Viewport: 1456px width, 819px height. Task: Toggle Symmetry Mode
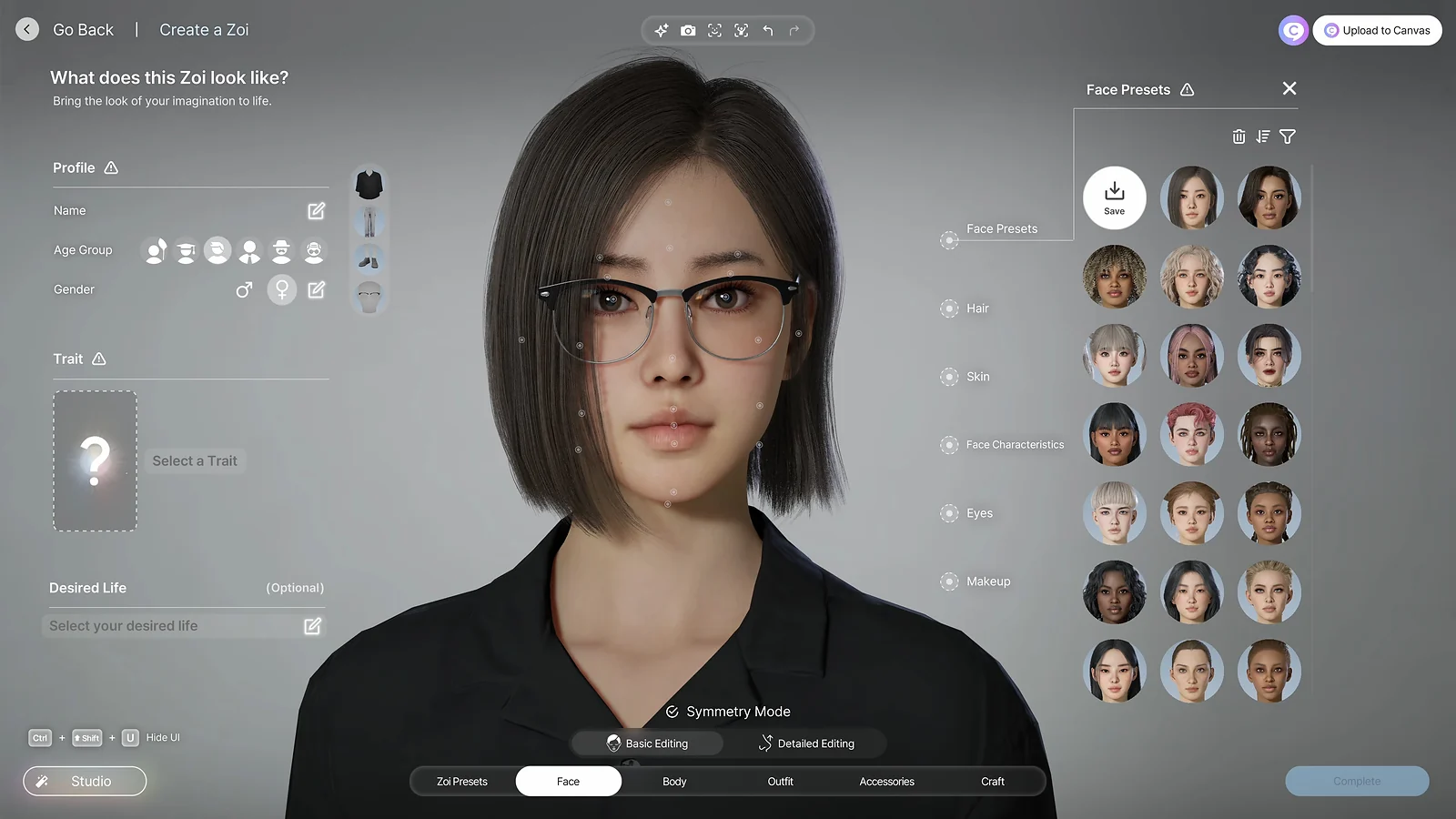click(x=727, y=711)
